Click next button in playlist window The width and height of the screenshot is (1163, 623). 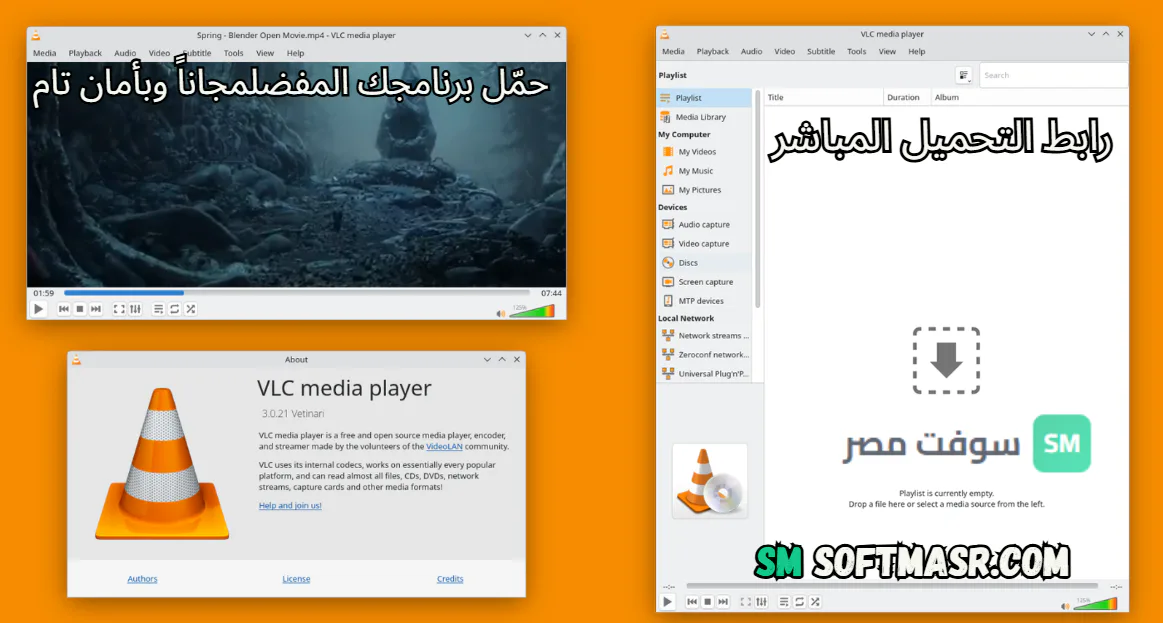tap(723, 601)
